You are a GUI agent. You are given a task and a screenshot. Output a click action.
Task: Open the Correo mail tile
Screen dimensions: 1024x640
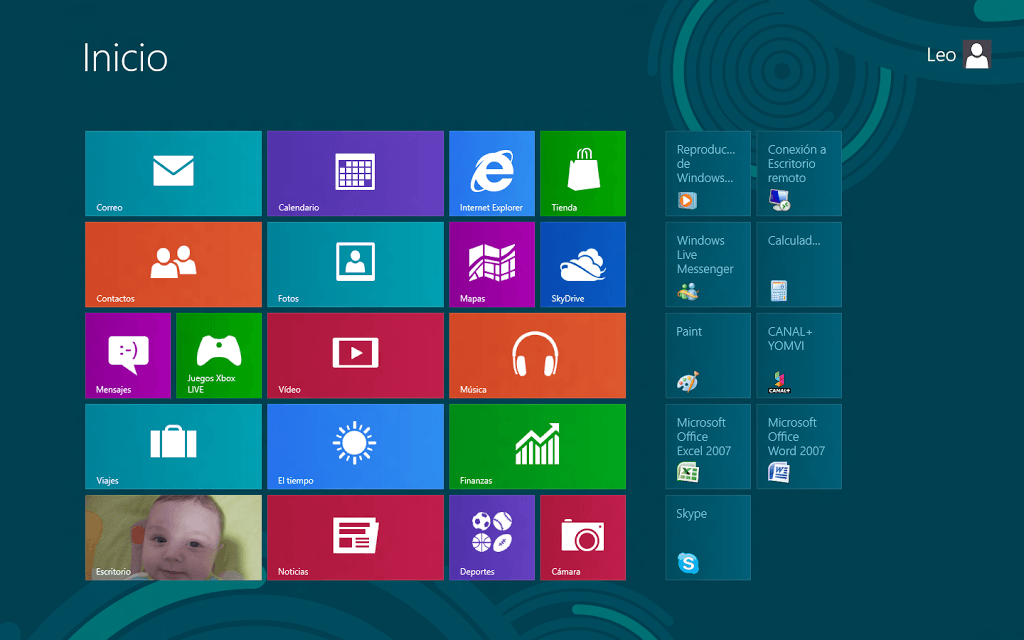pyautogui.click(x=173, y=173)
